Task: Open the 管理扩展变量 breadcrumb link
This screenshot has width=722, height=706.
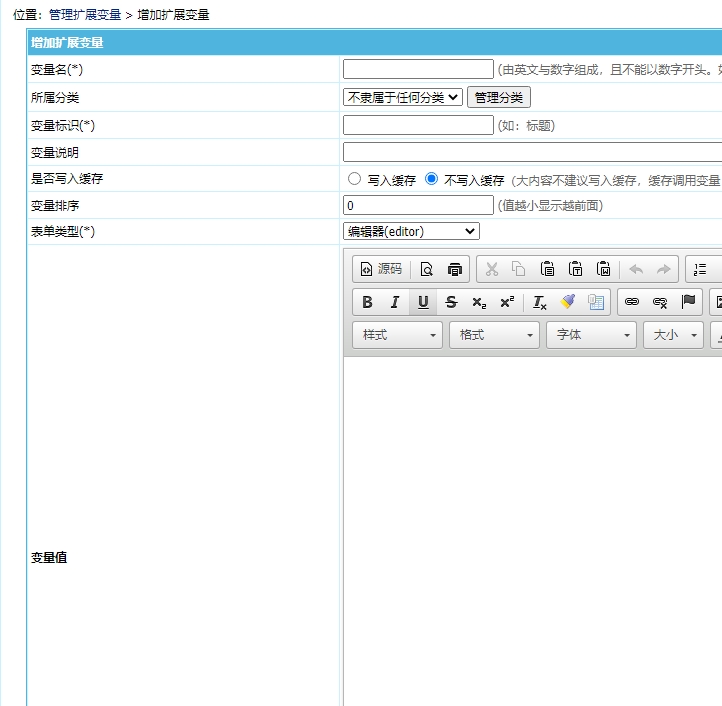Action: pos(85,15)
